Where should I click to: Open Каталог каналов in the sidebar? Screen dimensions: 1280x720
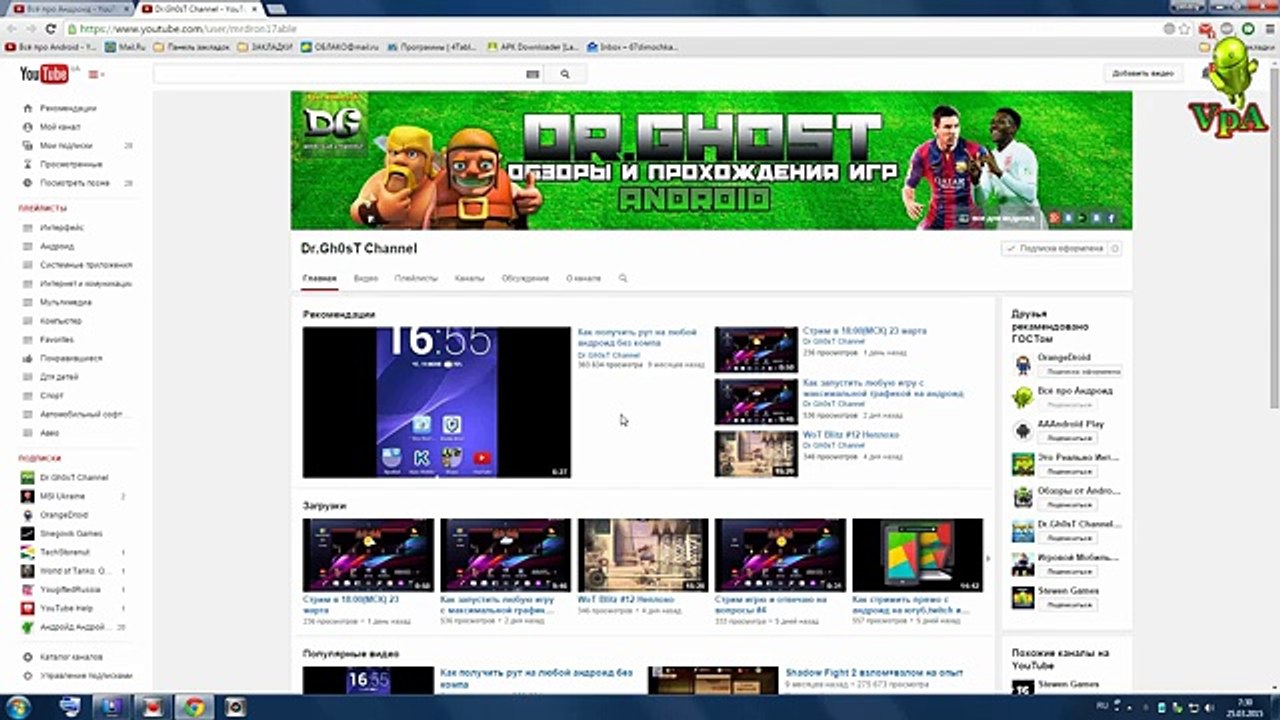coord(71,657)
